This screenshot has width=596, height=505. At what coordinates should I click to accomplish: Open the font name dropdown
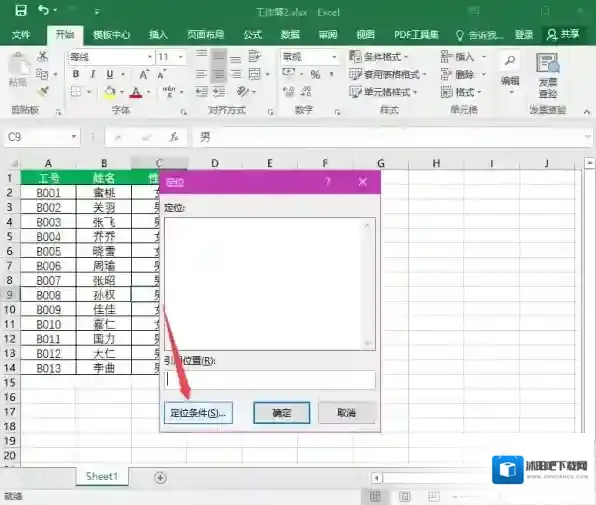click(x=150, y=57)
